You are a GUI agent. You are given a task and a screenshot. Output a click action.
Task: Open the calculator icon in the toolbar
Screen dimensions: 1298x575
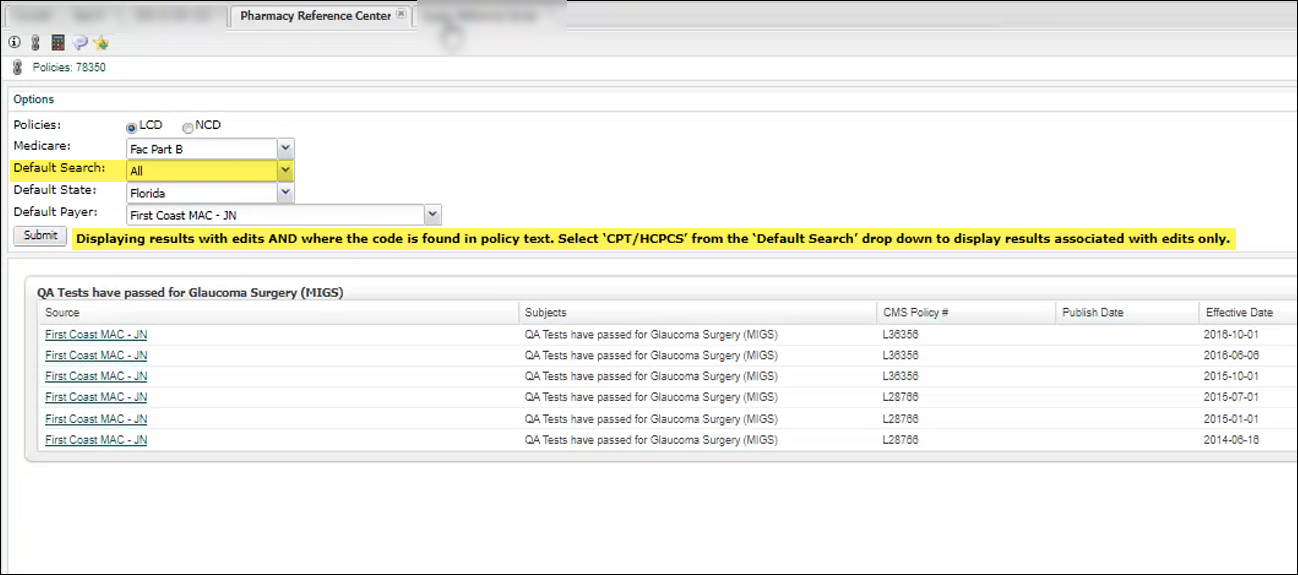58,43
